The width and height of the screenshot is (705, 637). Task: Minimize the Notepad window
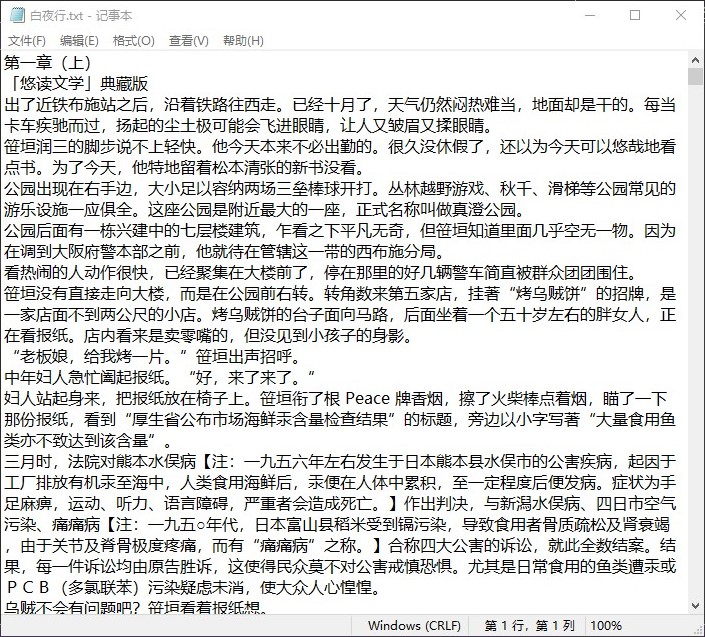pyautogui.click(x=590, y=15)
